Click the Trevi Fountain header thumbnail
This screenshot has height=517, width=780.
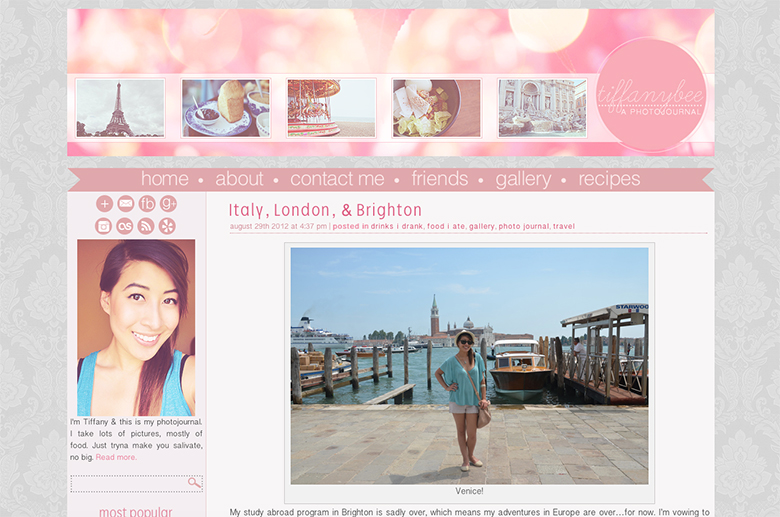click(x=542, y=108)
